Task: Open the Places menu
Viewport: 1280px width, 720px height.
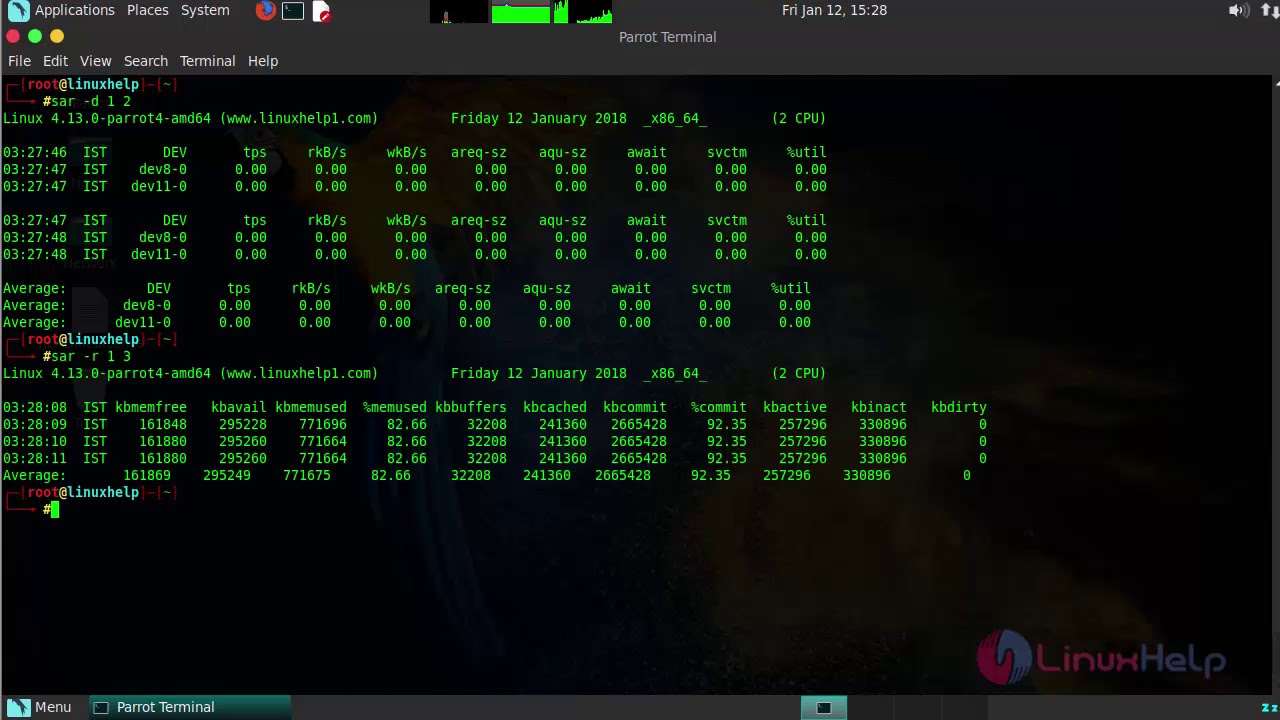Action: coord(148,10)
